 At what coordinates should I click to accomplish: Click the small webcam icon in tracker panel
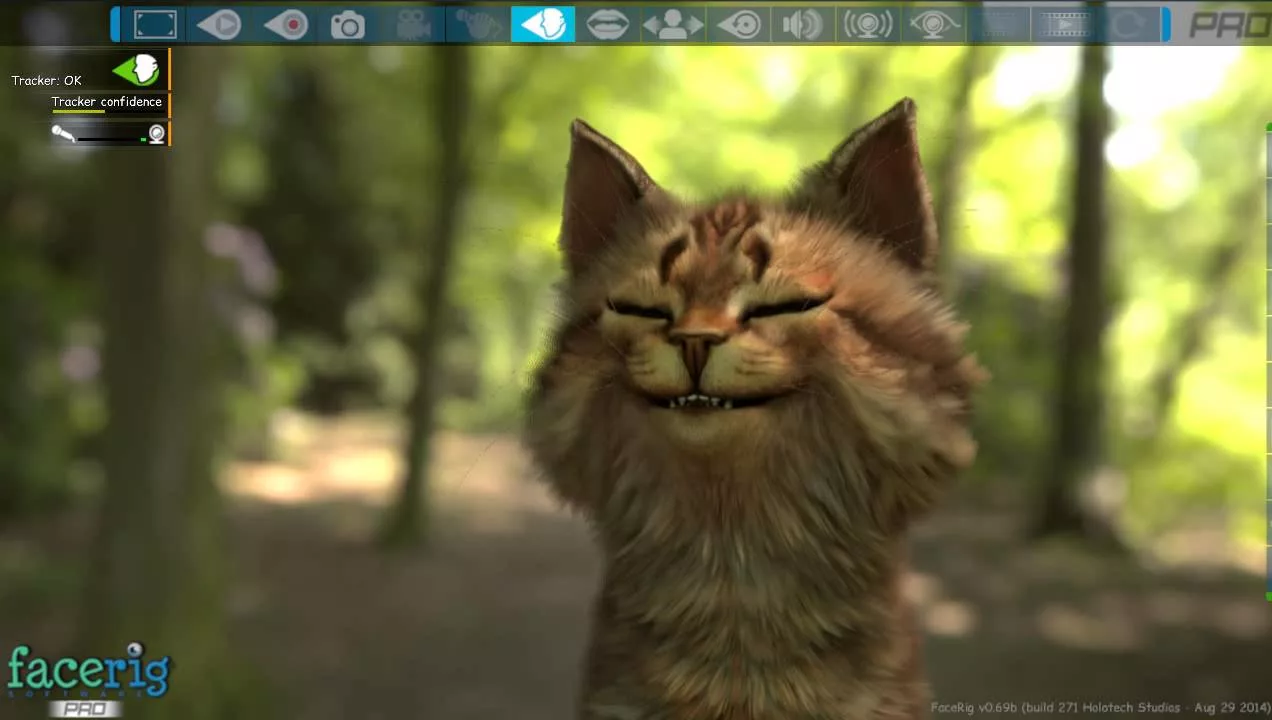pos(156,133)
